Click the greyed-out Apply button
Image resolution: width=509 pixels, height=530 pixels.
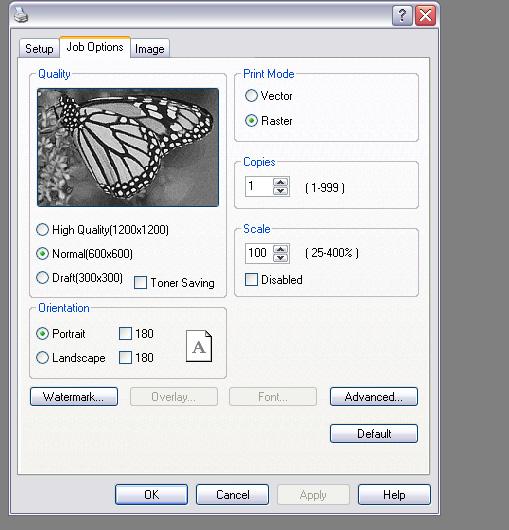coord(313,495)
